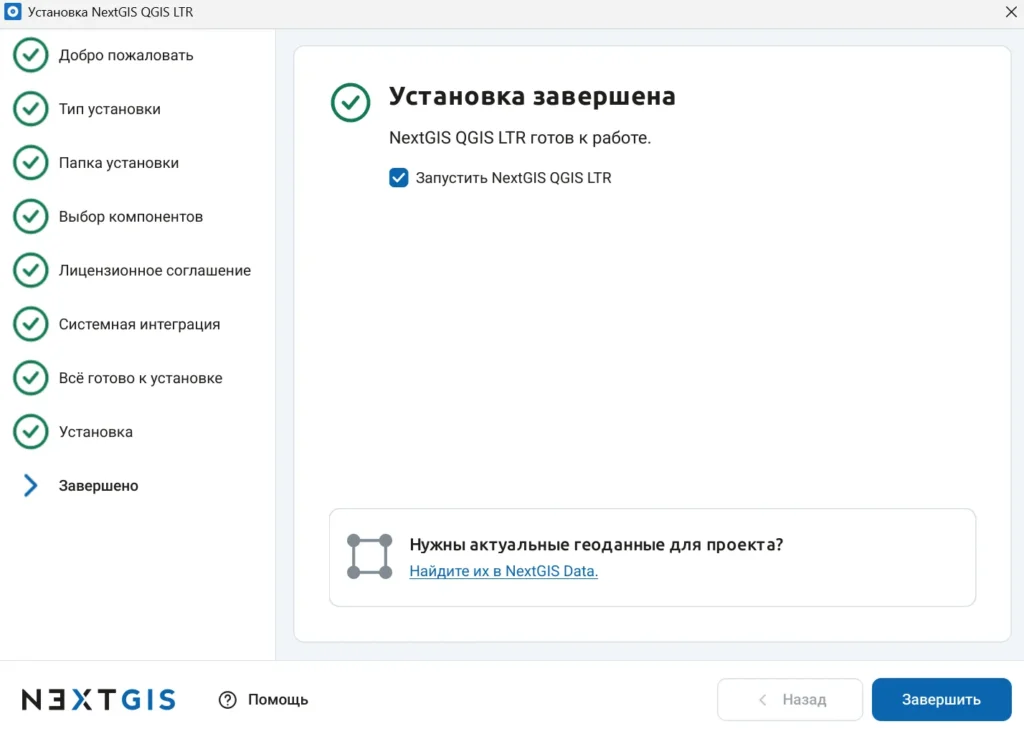Click the text NextGIS QGIS LTR готов к работе
Viewport: 1024px width, 734px height.
point(520,138)
